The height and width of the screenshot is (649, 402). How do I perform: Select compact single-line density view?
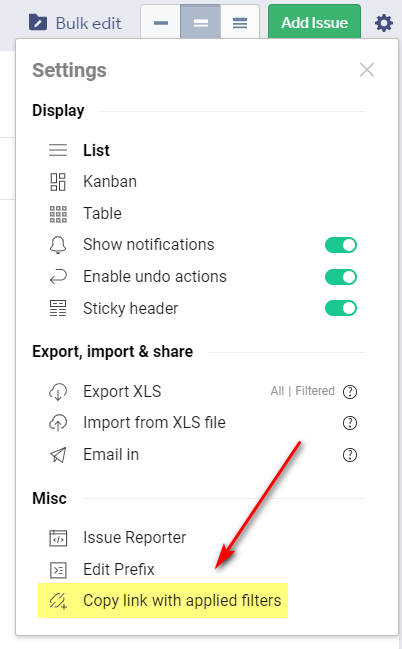161,23
